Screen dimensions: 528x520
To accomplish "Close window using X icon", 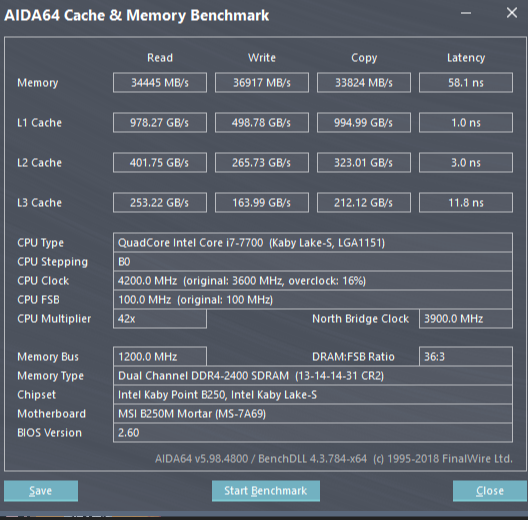I will [512, 13].
